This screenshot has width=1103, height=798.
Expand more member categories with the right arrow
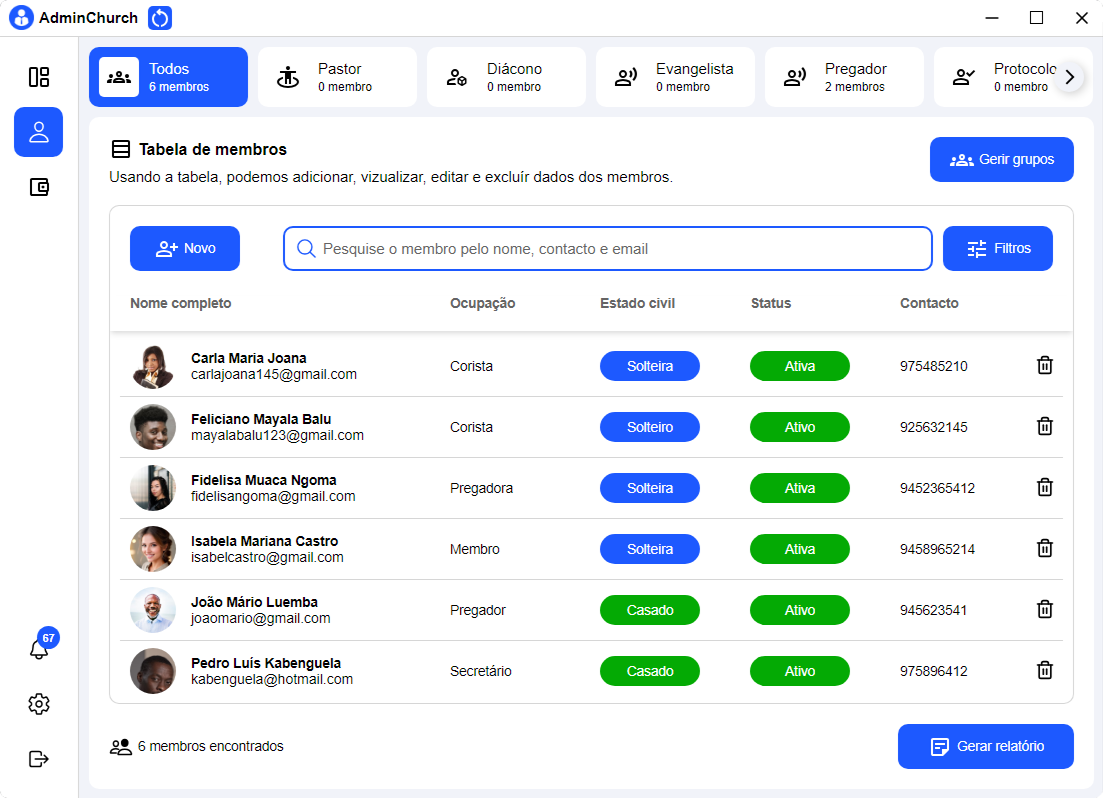pyautogui.click(x=1071, y=76)
